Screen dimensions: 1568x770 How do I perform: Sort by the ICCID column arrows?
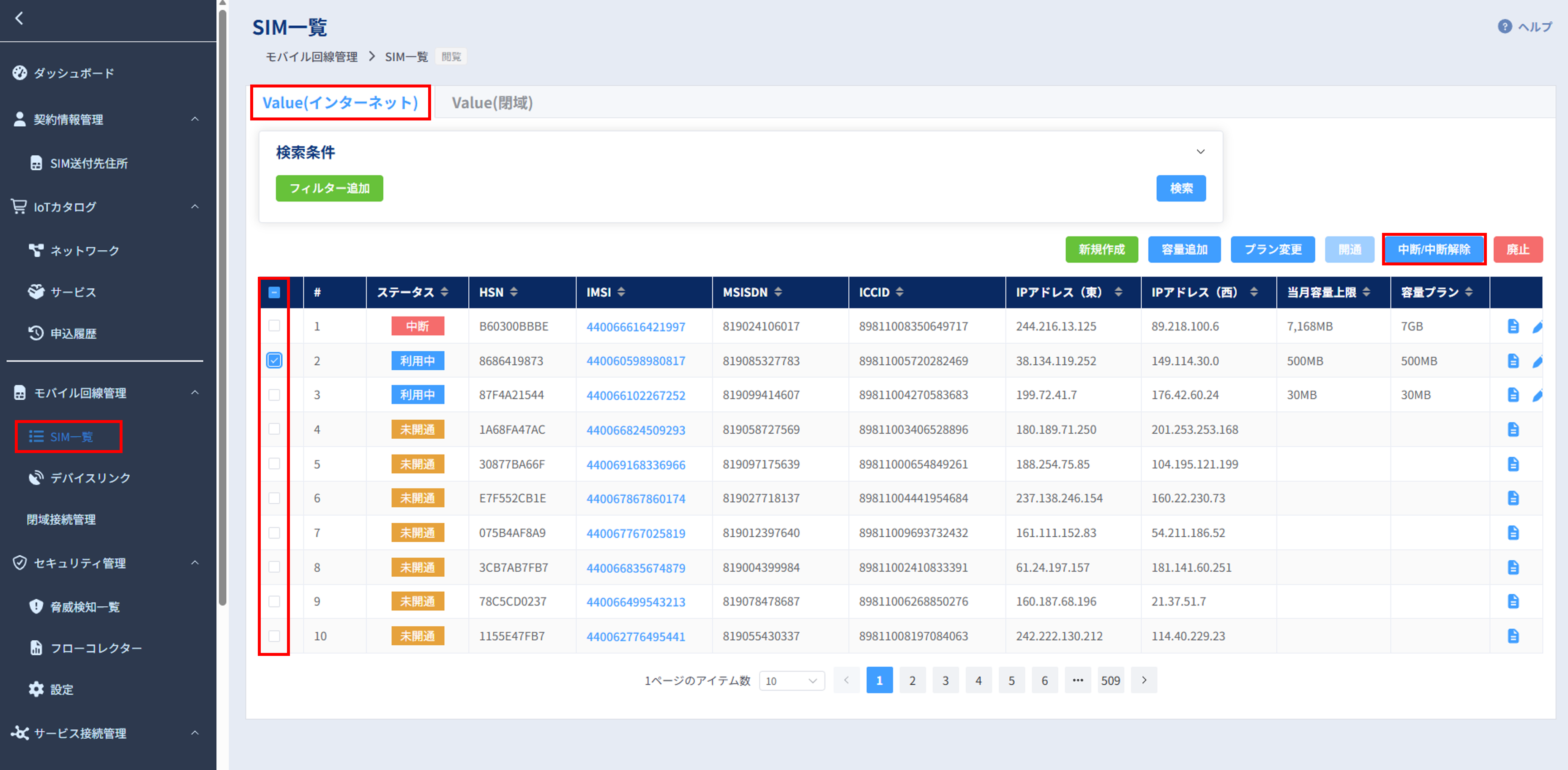point(900,292)
